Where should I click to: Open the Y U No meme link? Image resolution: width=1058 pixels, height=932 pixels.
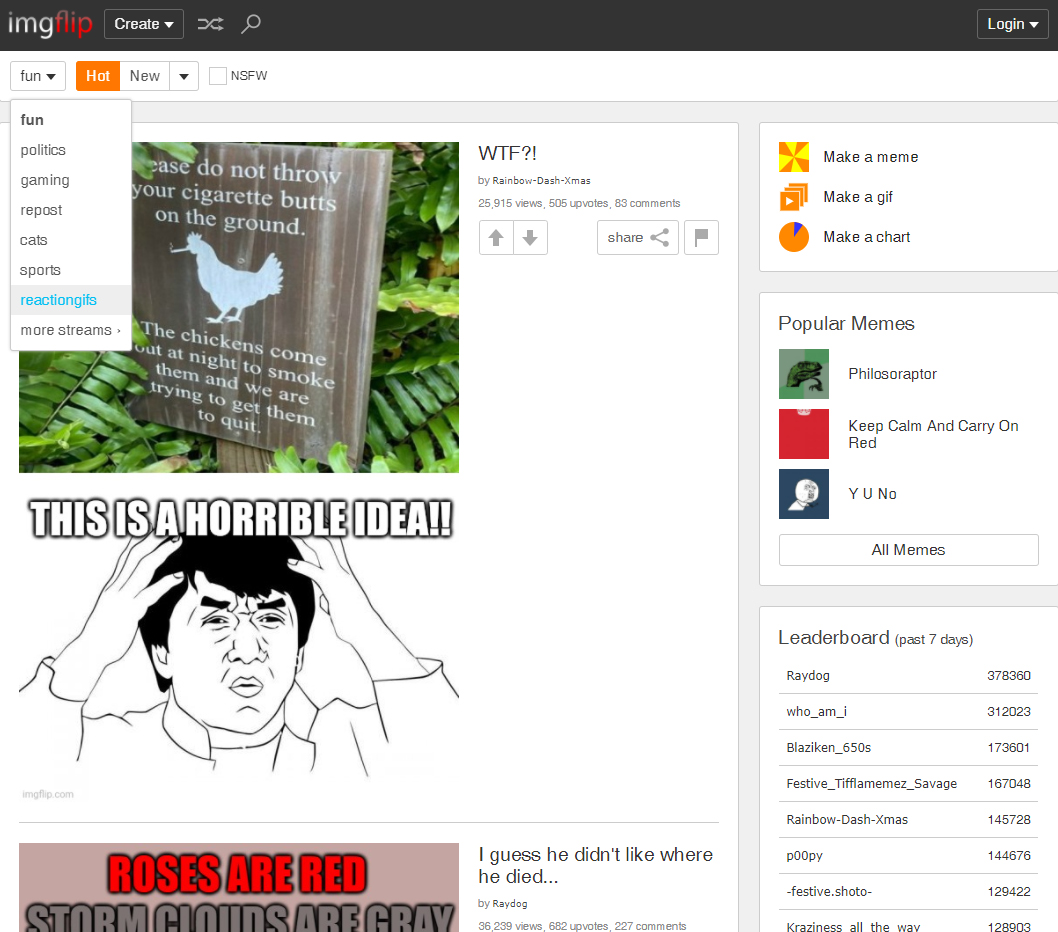click(x=872, y=494)
